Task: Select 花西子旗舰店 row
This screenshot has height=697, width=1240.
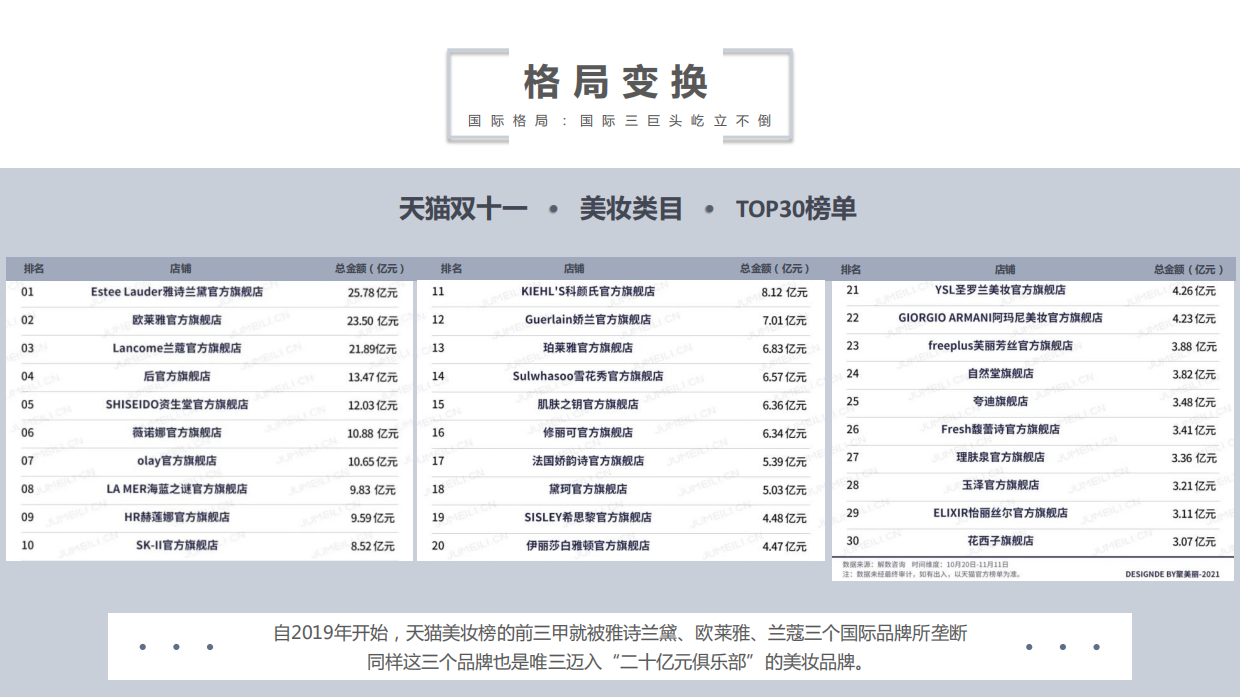Action: click(x=1032, y=541)
